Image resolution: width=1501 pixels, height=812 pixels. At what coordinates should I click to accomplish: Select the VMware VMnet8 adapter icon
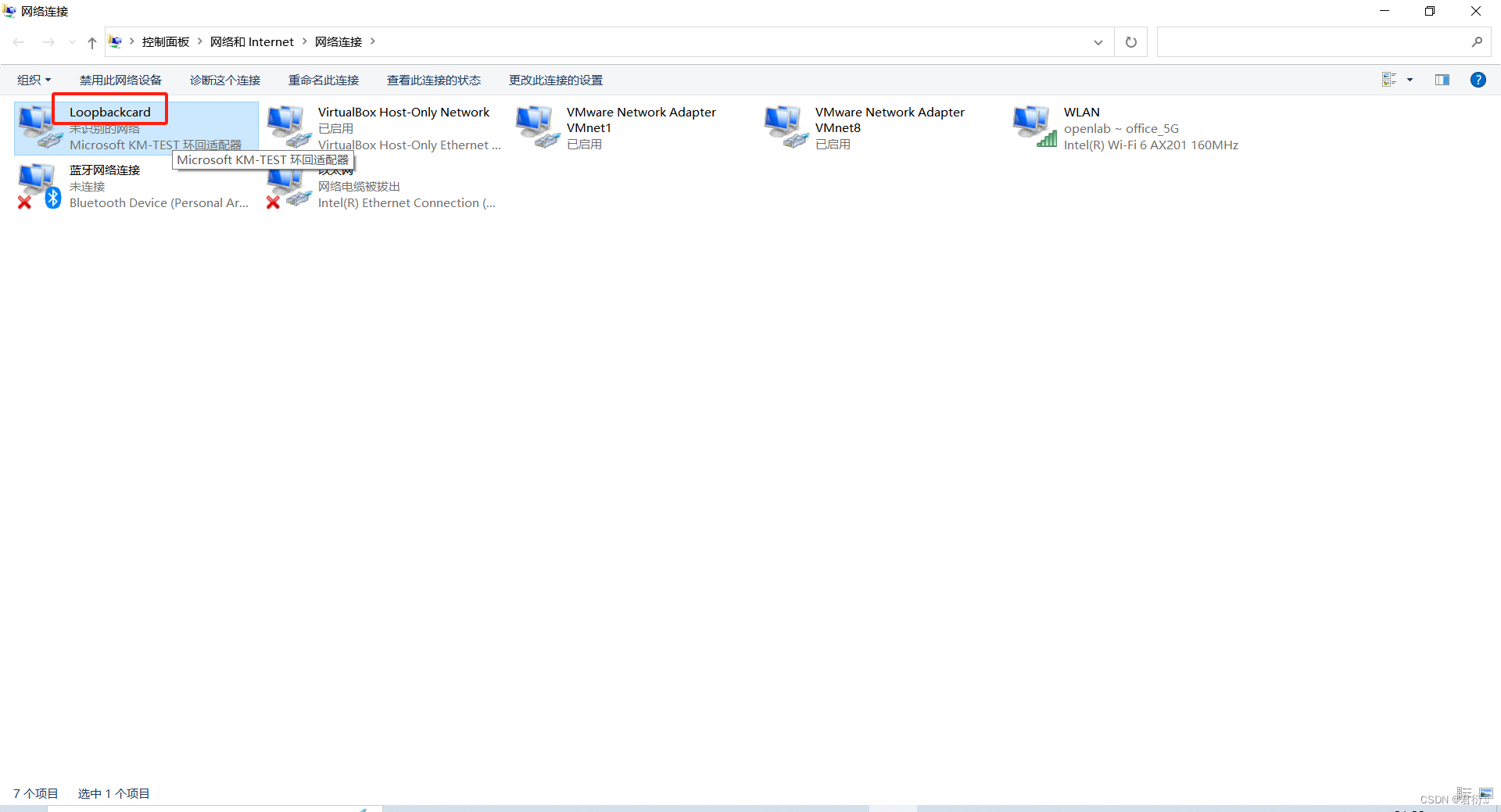(786, 127)
